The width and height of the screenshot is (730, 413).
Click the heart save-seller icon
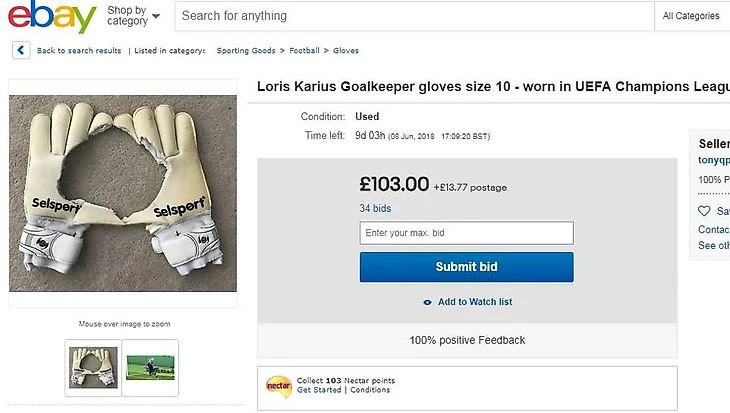click(704, 211)
